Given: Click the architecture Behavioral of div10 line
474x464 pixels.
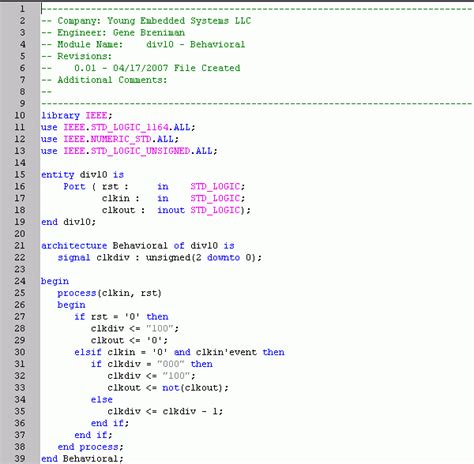Looking at the screenshot, I should coord(138,246).
